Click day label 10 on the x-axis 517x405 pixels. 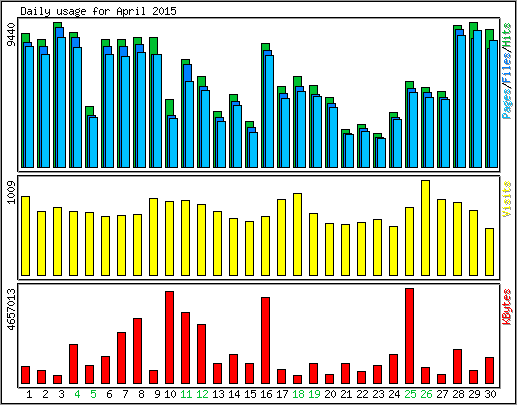pos(170,394)
